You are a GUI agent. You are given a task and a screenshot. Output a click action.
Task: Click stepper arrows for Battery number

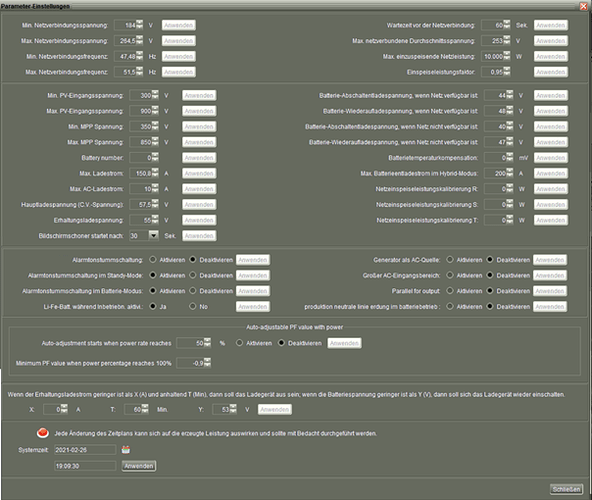coord(155,157)
